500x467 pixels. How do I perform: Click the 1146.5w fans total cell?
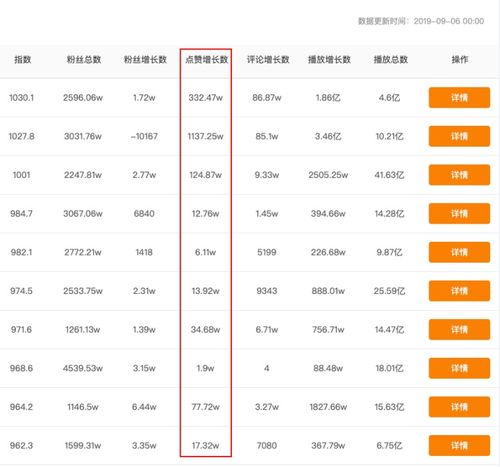pos(83,407)
